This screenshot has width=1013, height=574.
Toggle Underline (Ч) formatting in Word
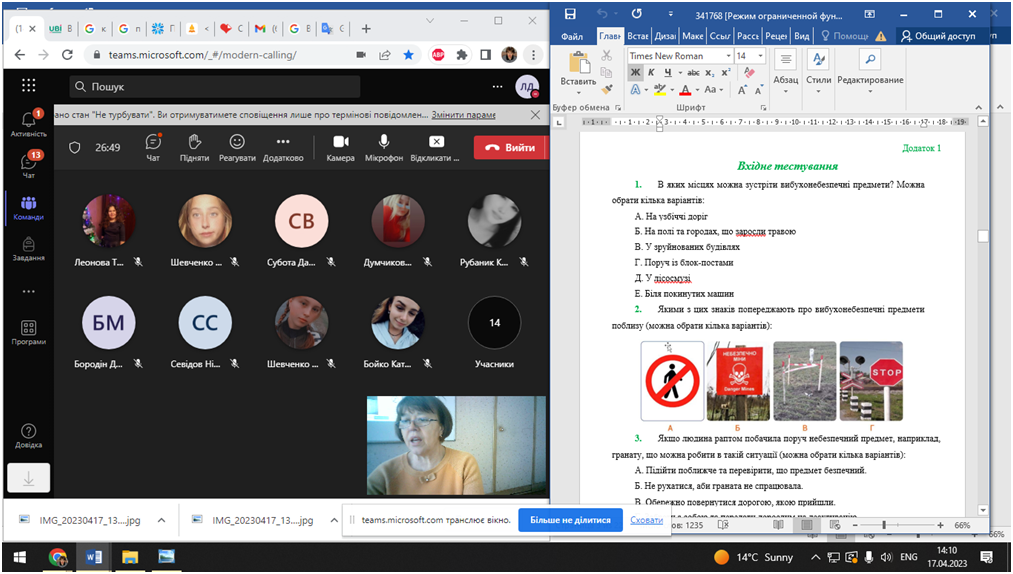668,73
